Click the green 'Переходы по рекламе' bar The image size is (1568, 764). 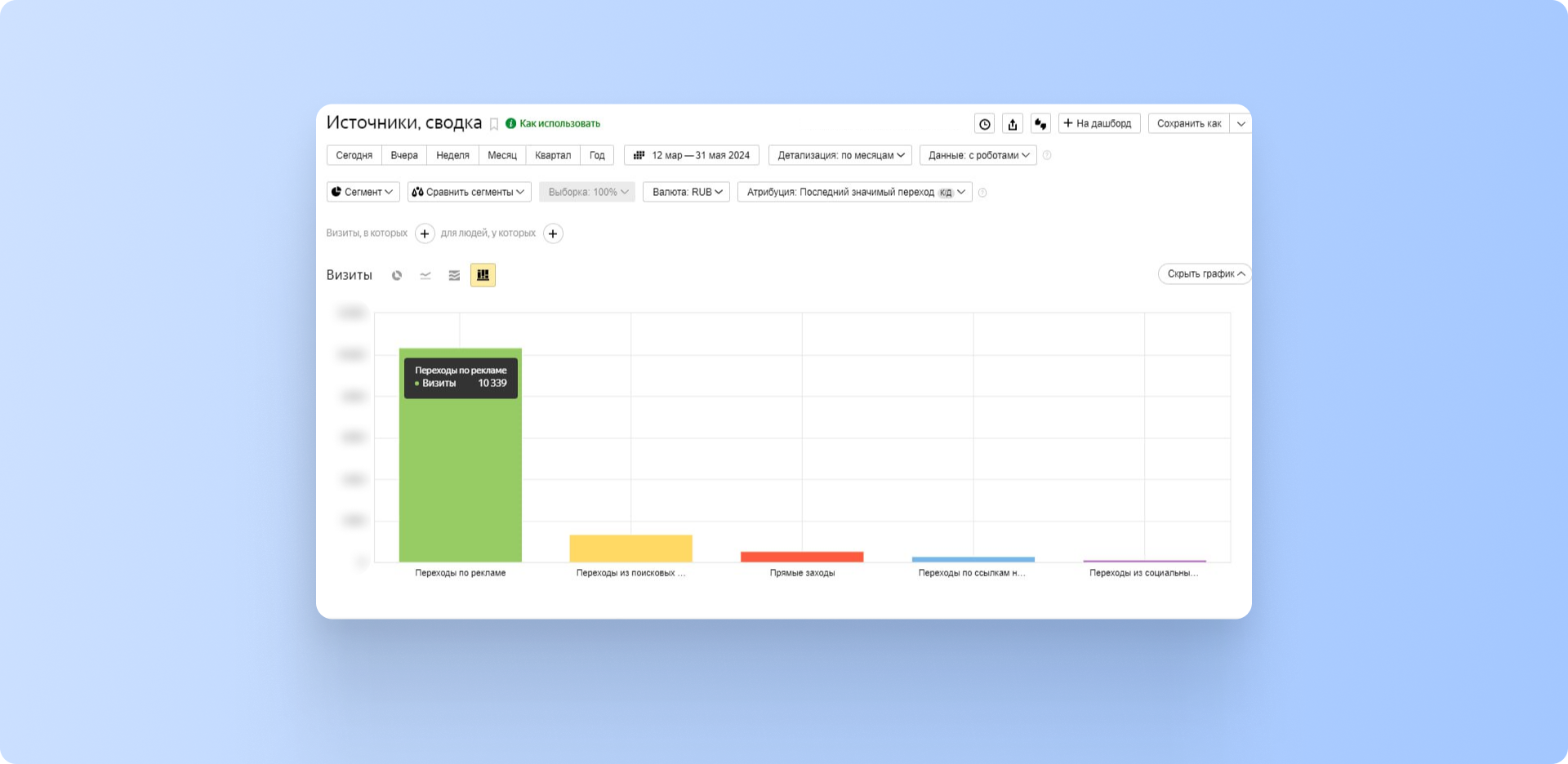click(x=460, y=482)
